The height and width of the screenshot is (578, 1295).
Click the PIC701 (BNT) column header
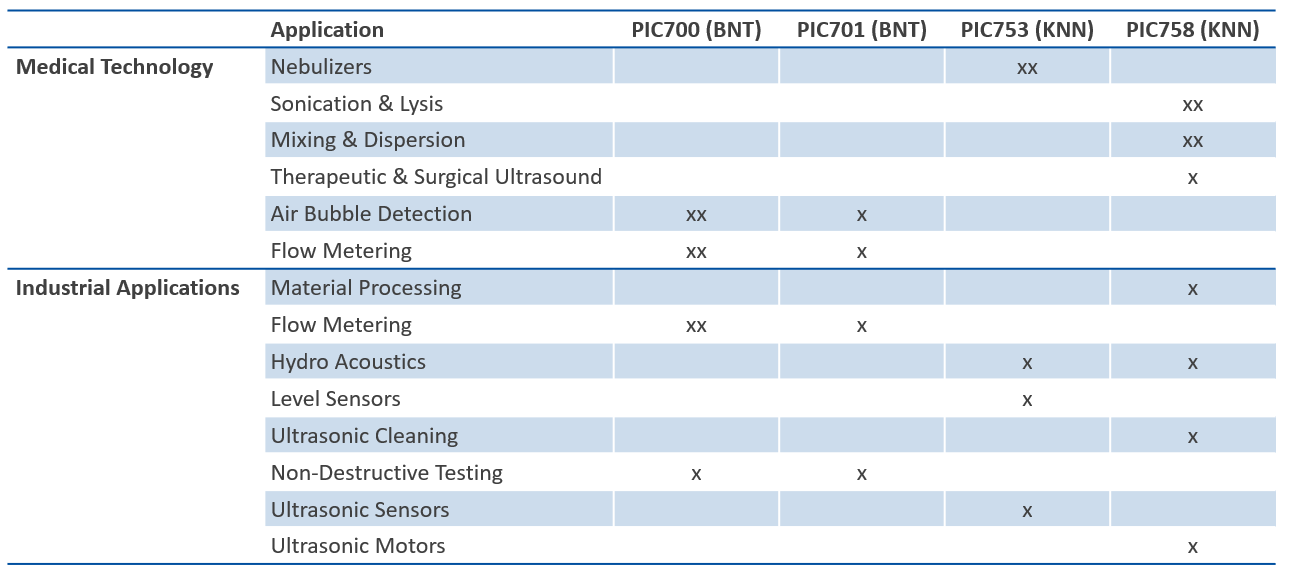coord(861,30)
